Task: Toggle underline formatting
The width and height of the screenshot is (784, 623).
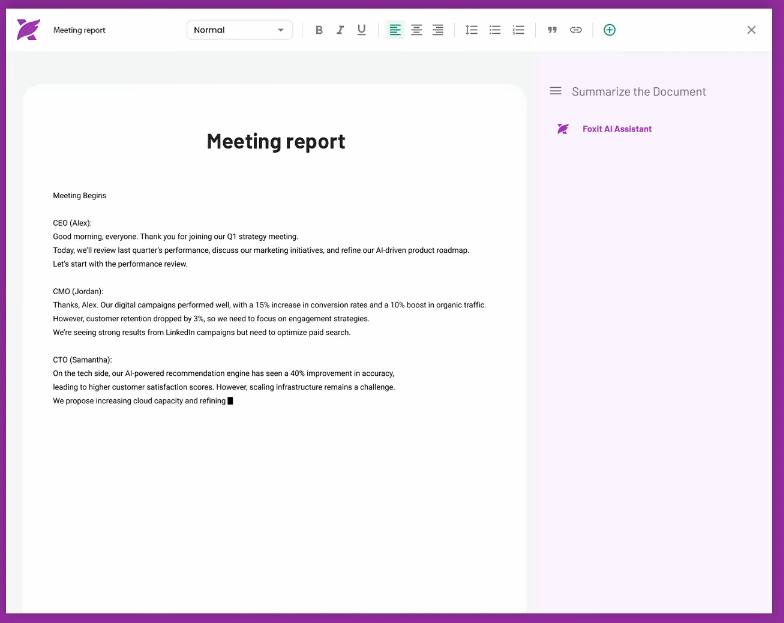Action: pyautogui.click(x=361, y=30)
